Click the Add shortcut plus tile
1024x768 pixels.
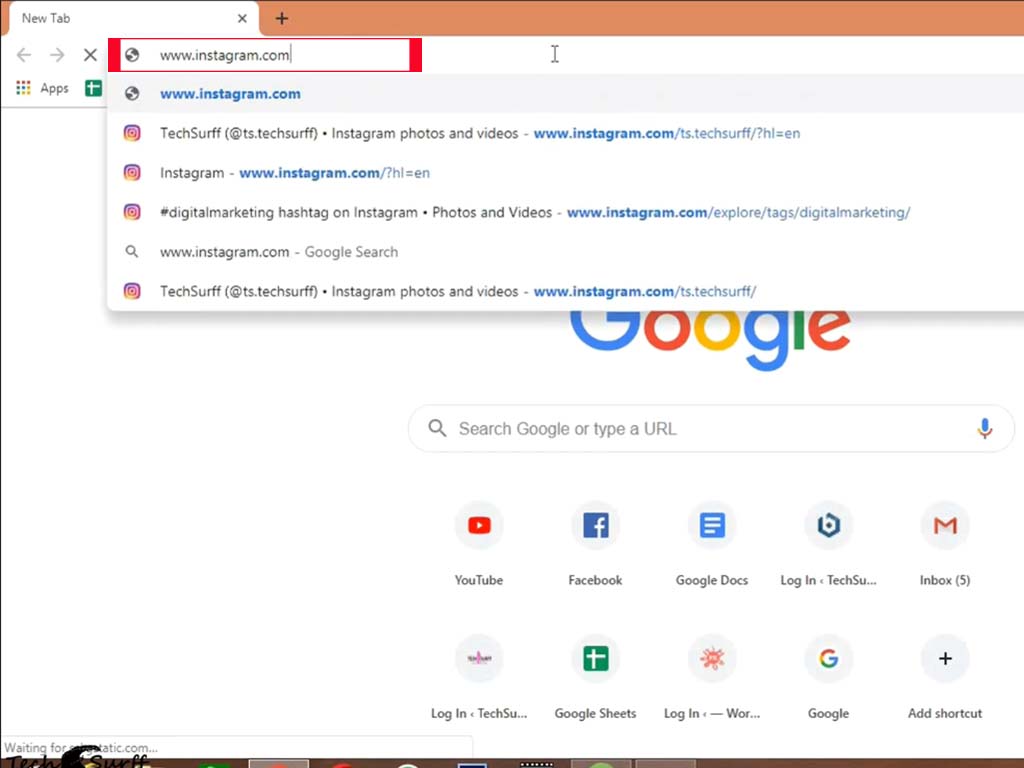(945, 677)
